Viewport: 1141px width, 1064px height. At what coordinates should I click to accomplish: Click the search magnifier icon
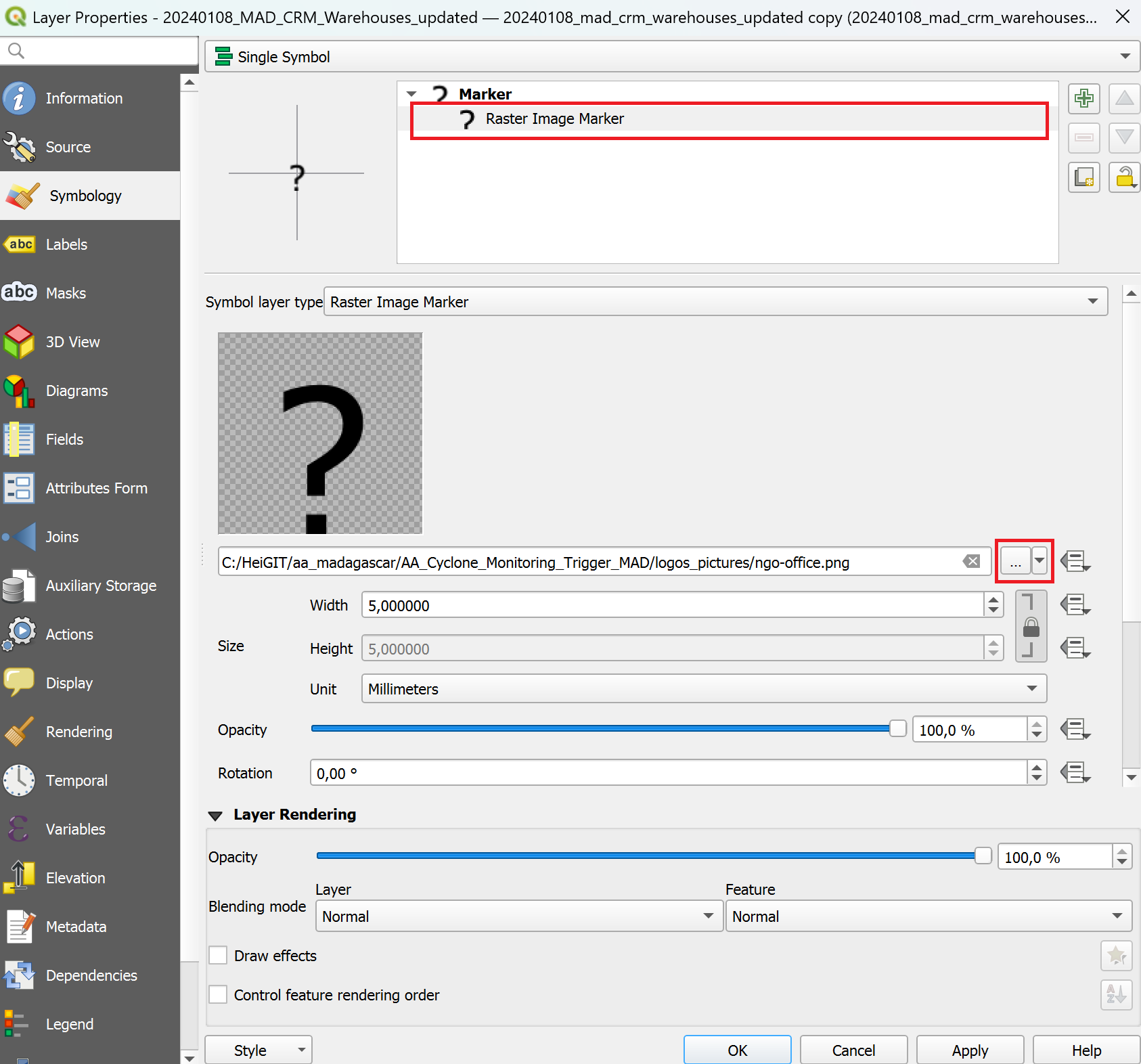tap(16, 51)
